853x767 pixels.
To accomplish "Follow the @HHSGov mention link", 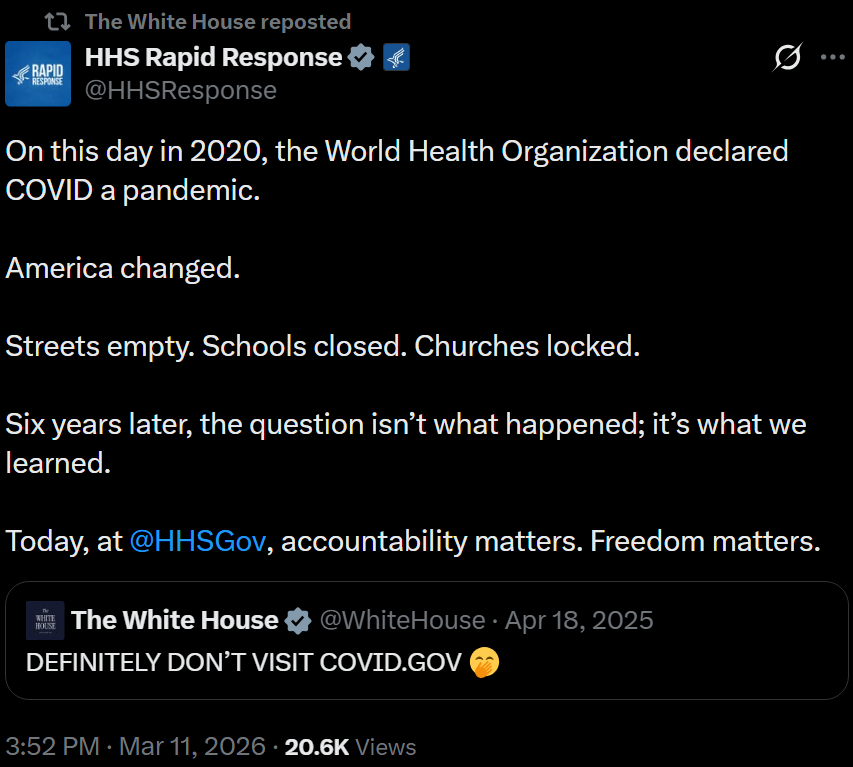I will pyautogui.click(x=198, y=541).
